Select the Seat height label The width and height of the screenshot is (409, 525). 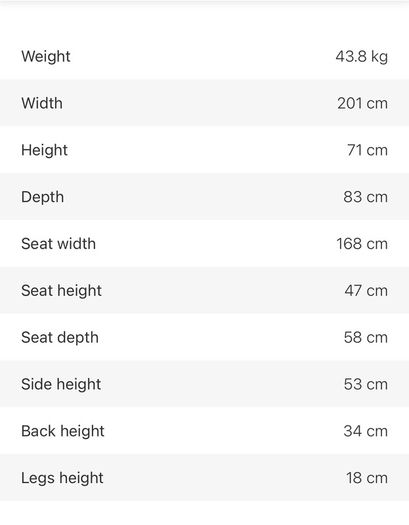62,291
